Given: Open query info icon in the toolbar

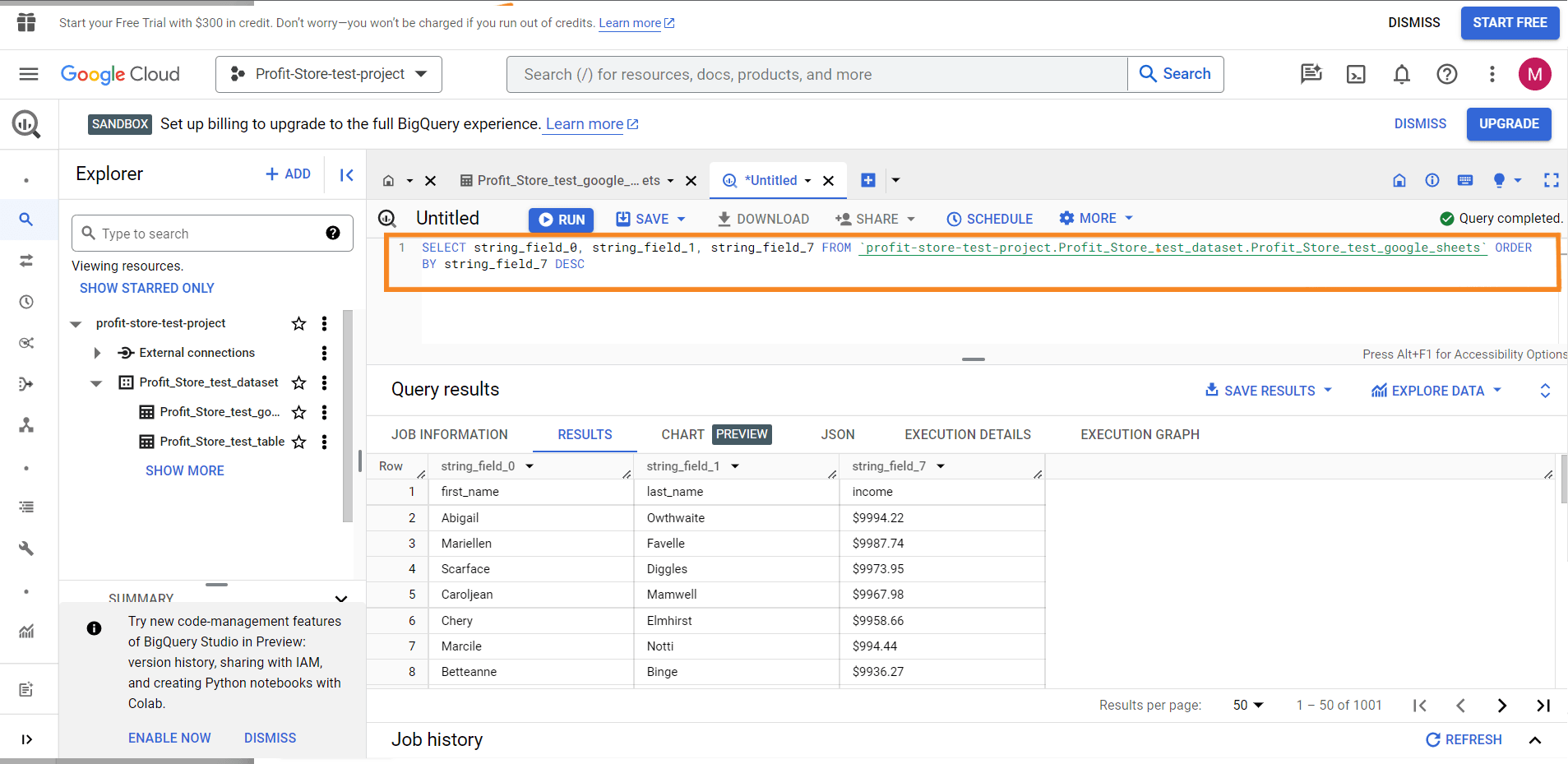Looking at the screenshot, I should 1432,180.
